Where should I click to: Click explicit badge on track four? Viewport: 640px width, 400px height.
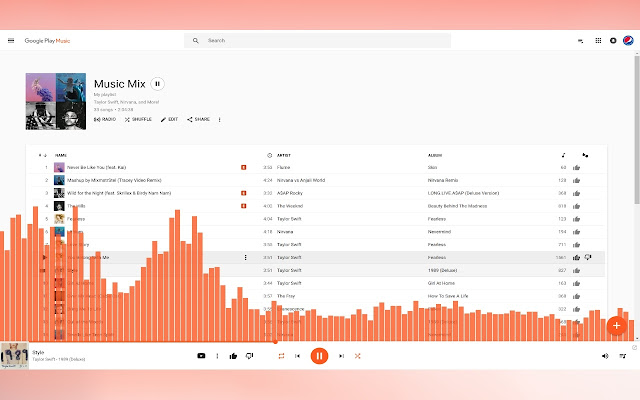[x=244, y=206]
